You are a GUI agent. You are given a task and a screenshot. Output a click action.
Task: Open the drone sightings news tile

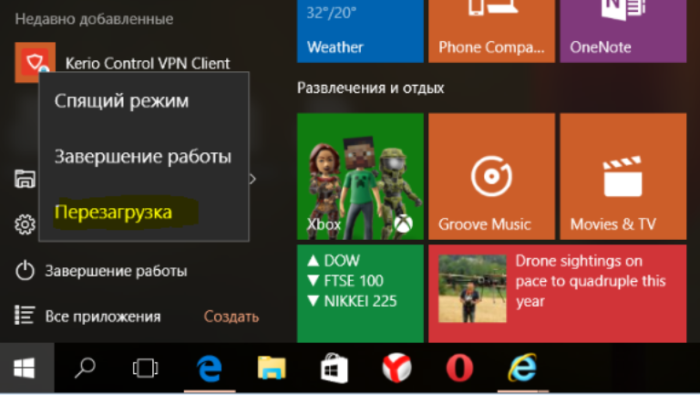[558, 294]
